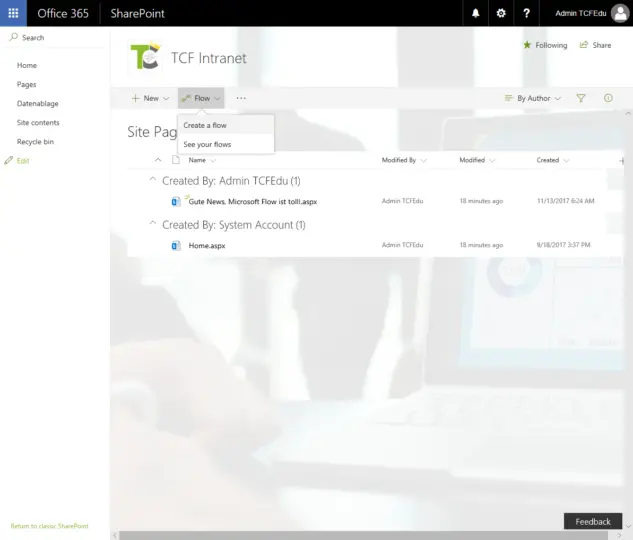Open the TCF Intranet site title
The image size is (633, 540).
[x=209, y=58]
